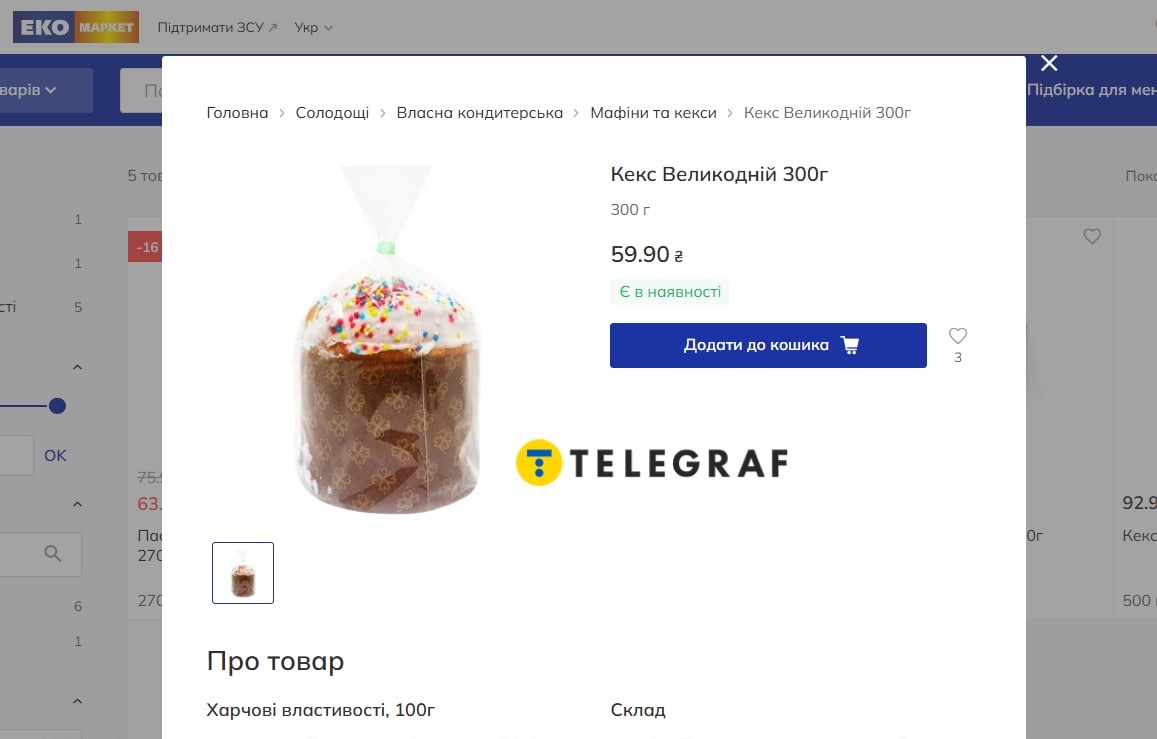This screenshot has height=739, width=1157.
Task: Open the Мафіни та кекси breadcrumb
Action: (x=653, y=113)
